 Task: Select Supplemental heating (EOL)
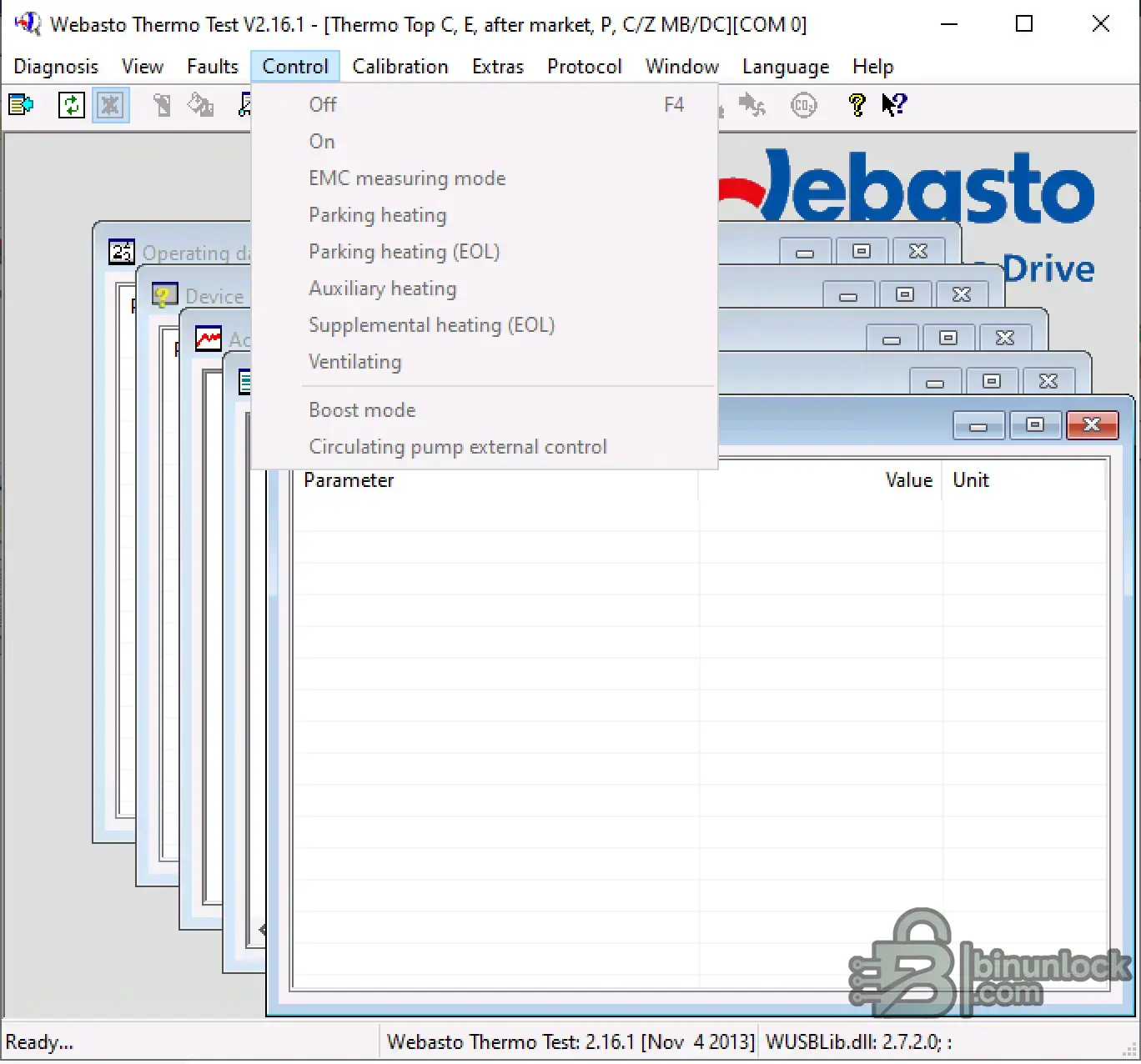[485, 325]
